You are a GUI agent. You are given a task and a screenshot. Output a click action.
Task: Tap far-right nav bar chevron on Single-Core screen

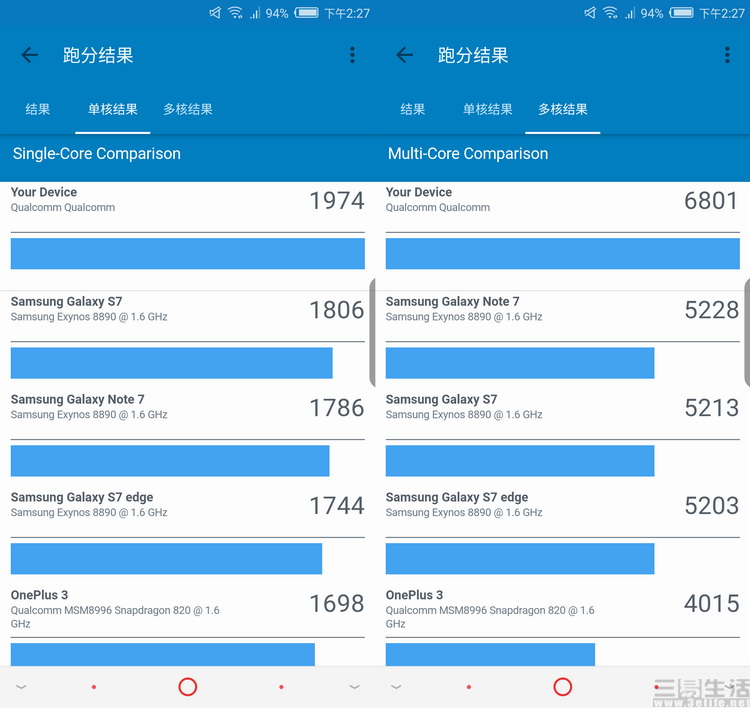(x=354, y=687)
